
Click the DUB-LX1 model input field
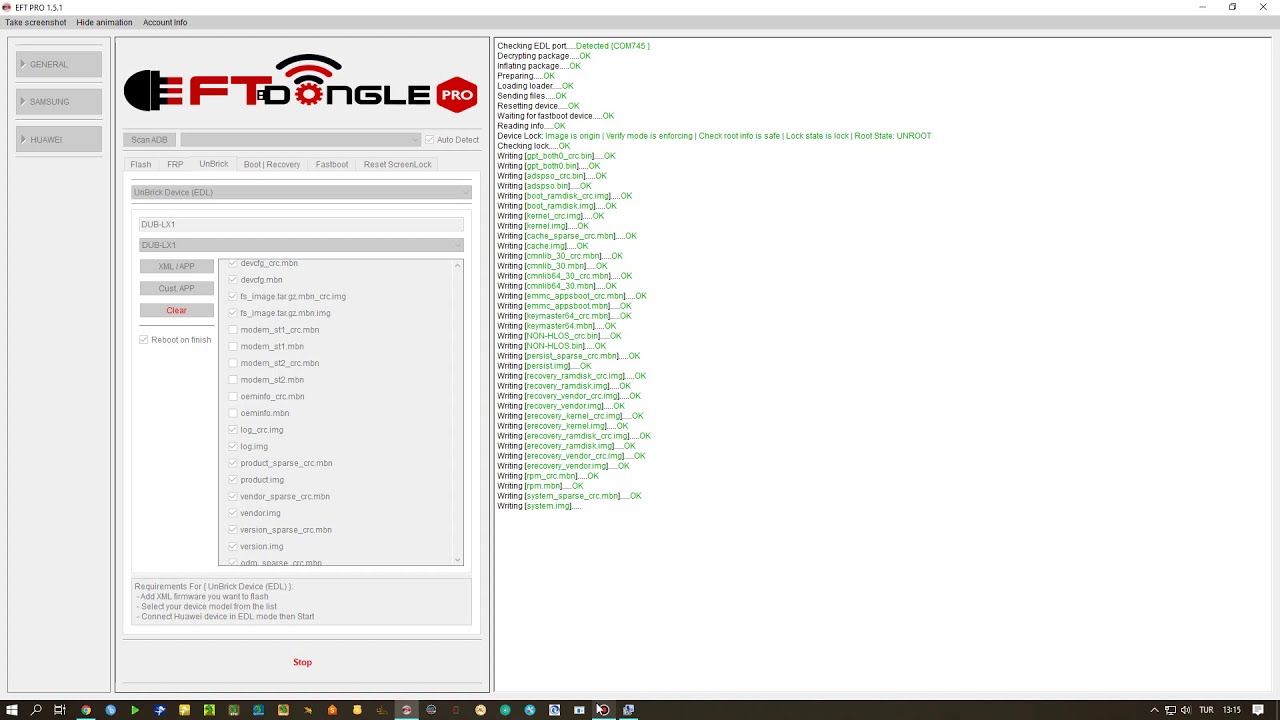point(301,224)
